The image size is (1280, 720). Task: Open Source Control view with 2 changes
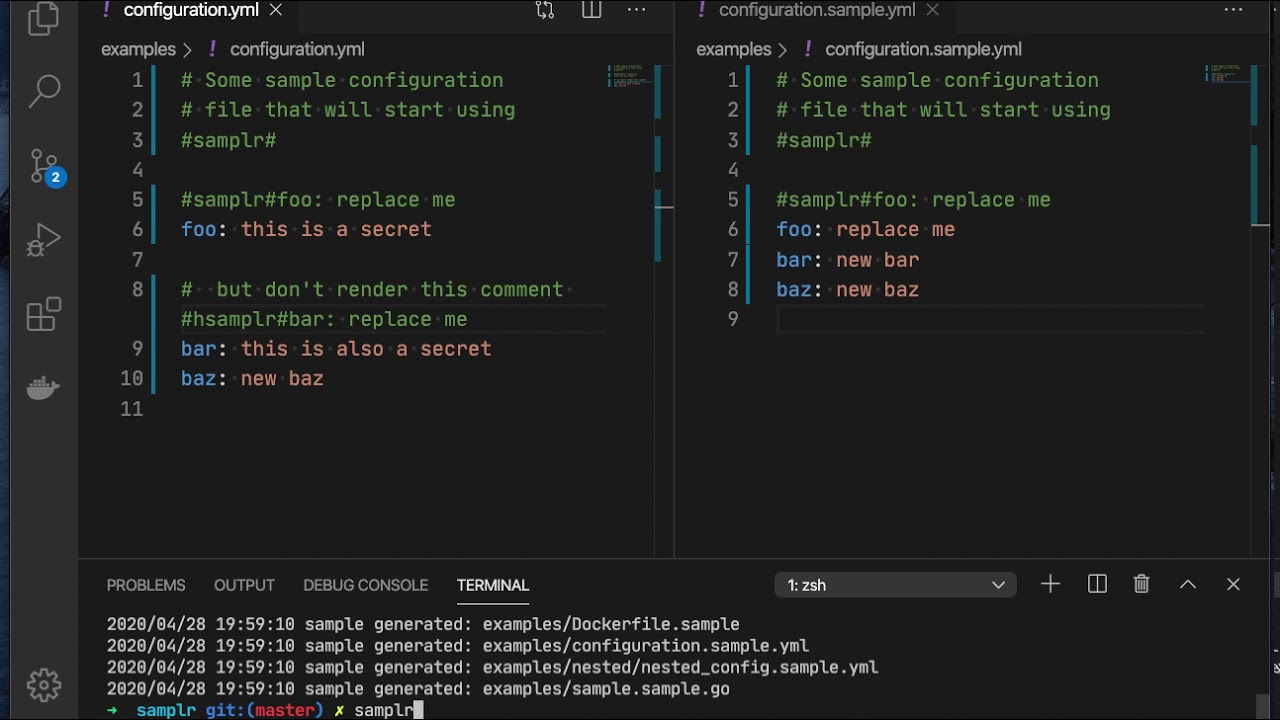point(45,166)
